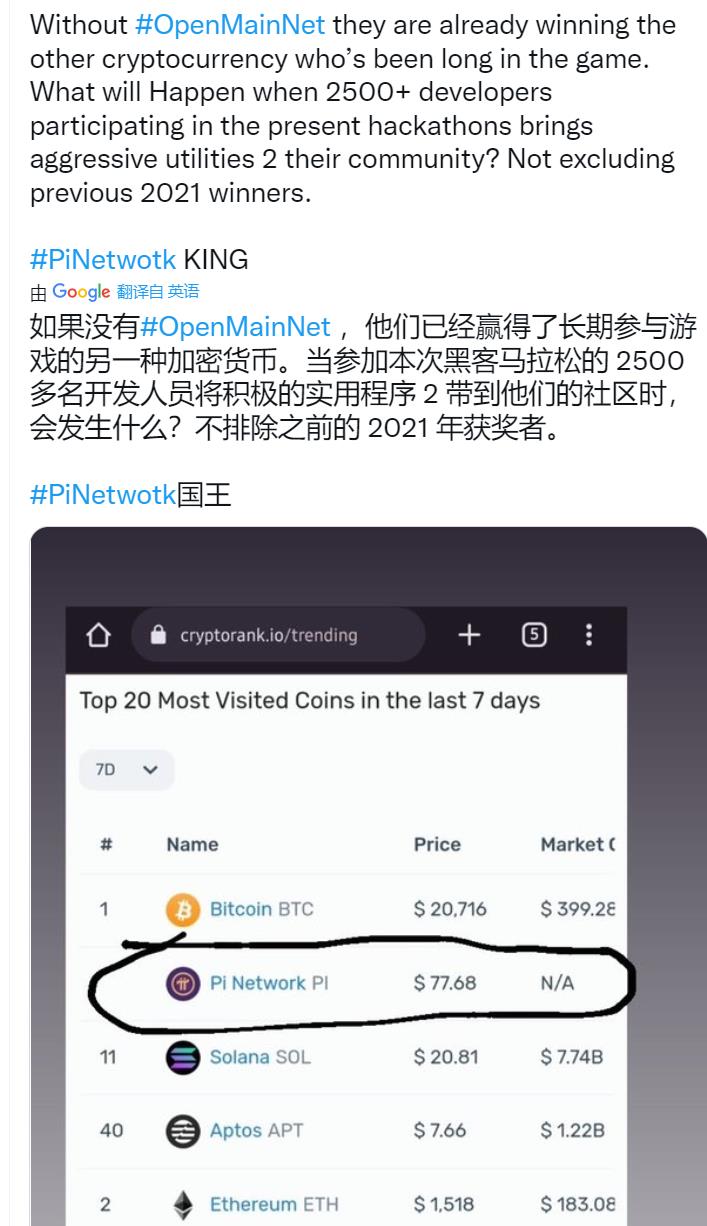Select the cryptorank.io/trending address field
This screenshot has height=1226, width=707.
[x=277, y=636]
